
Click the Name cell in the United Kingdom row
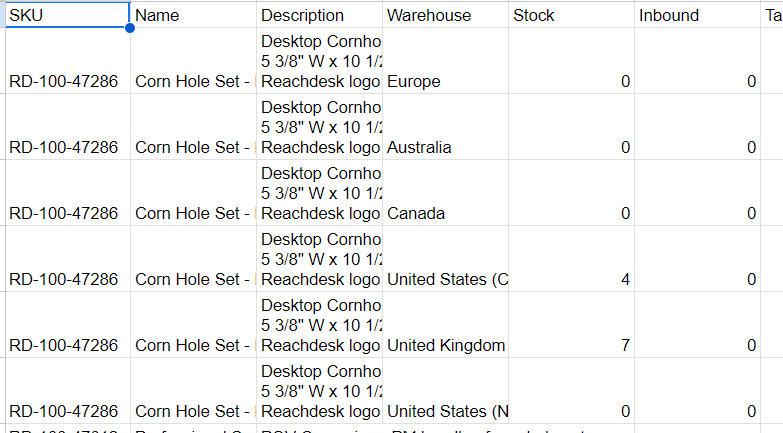pos(193,345)
